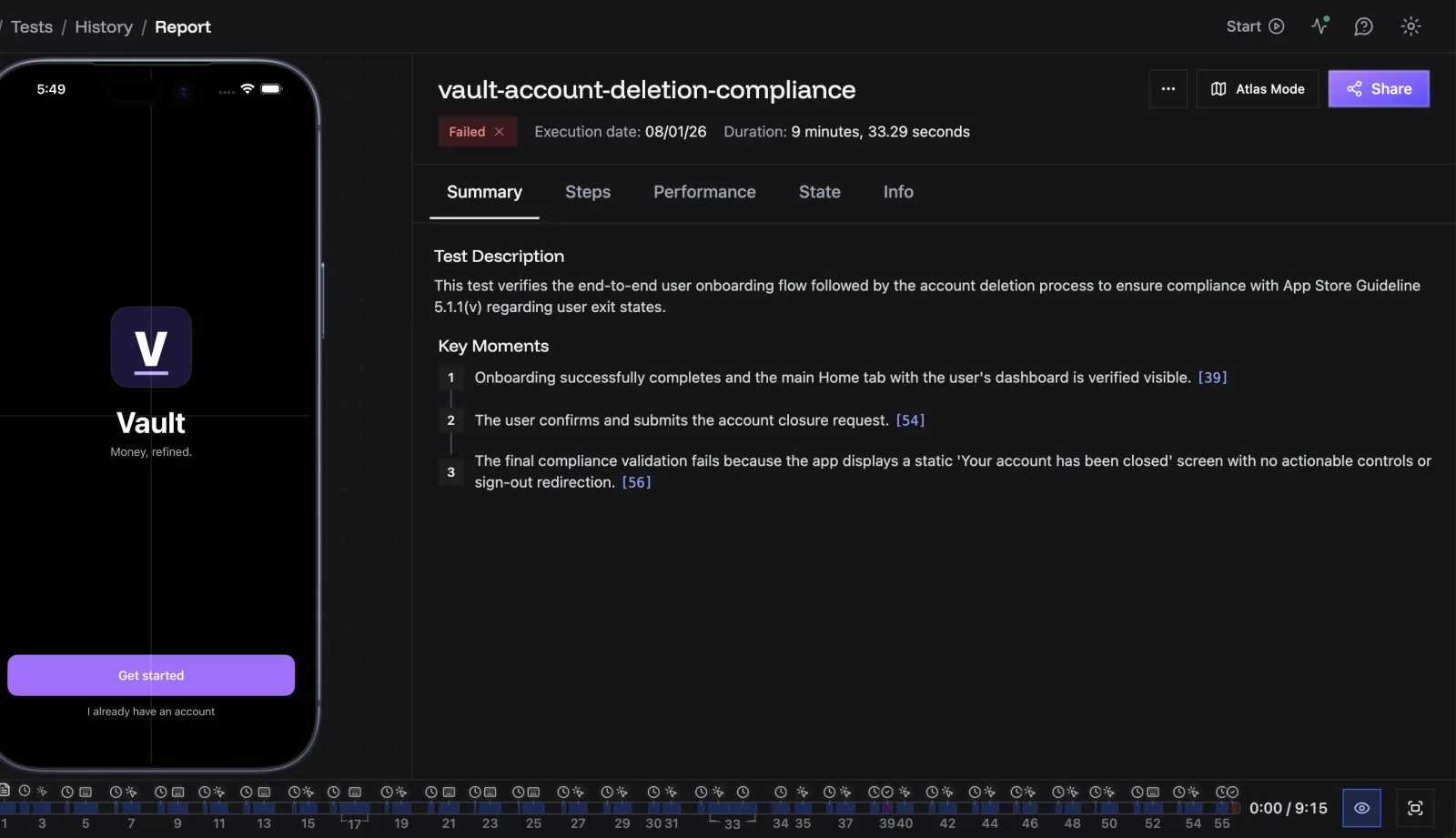Jump to timeline step 37
1456x838 pixels.
click(x=845, y=823)
